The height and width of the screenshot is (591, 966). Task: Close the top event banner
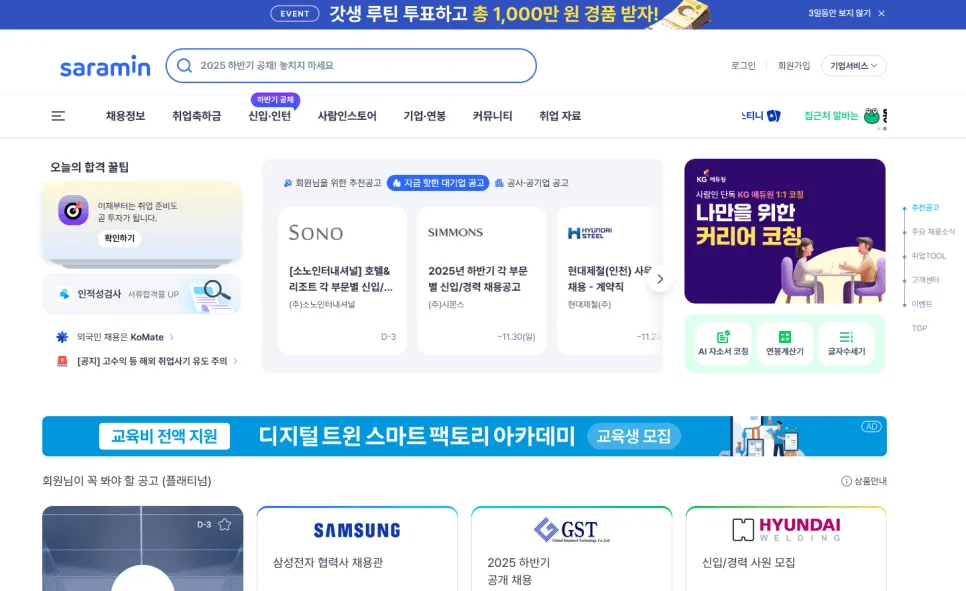pyautogui.click(x=882, y=13)
